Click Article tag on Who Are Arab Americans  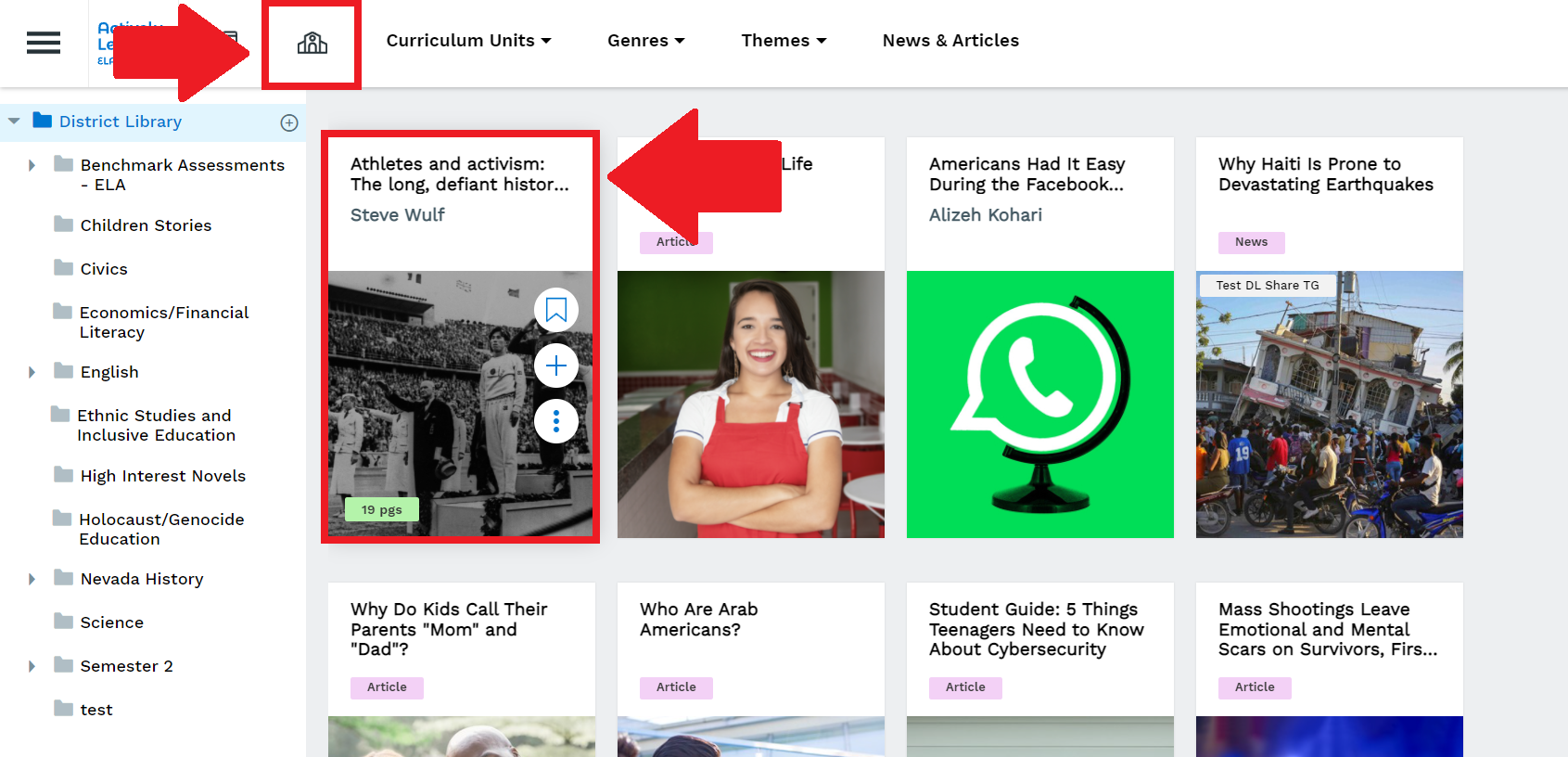(676, 687)
